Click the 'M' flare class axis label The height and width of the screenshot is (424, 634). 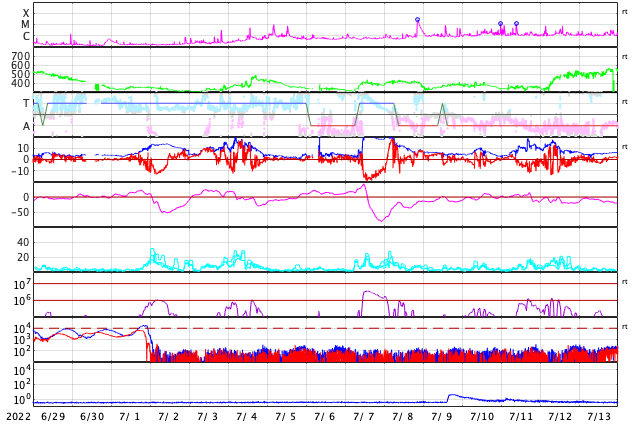click(x=25, y=25)
